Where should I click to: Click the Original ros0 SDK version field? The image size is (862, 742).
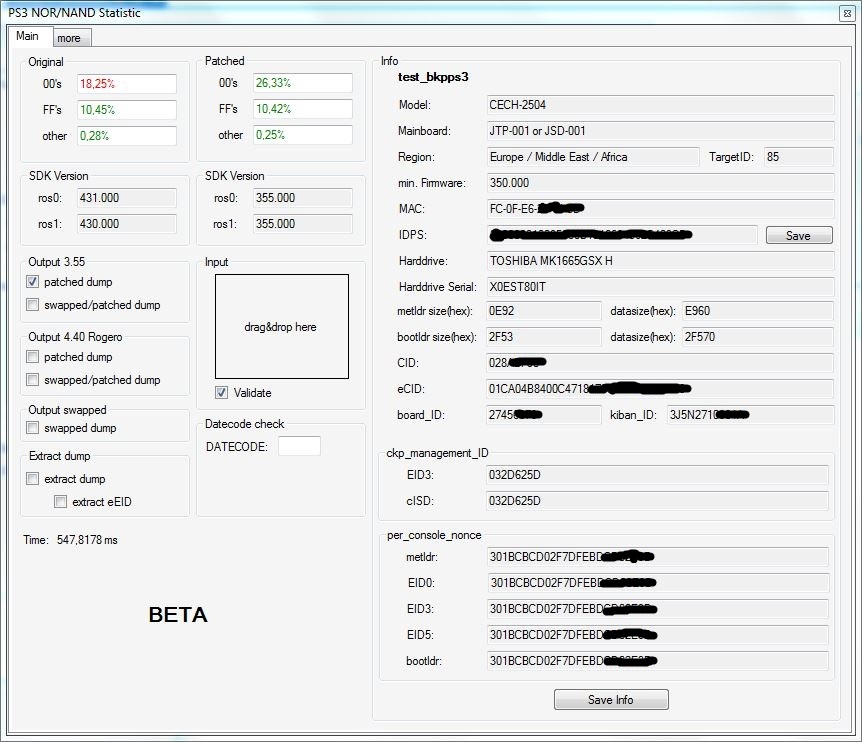click(113, 198)
